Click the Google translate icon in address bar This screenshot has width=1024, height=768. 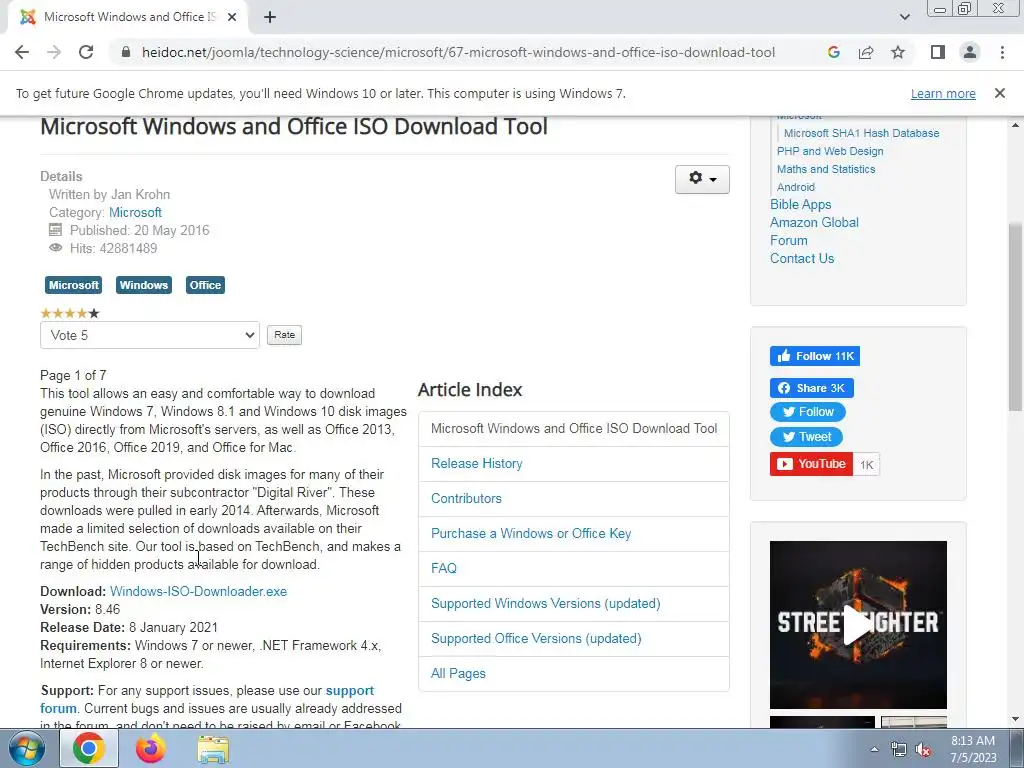[x=833, y=52]
